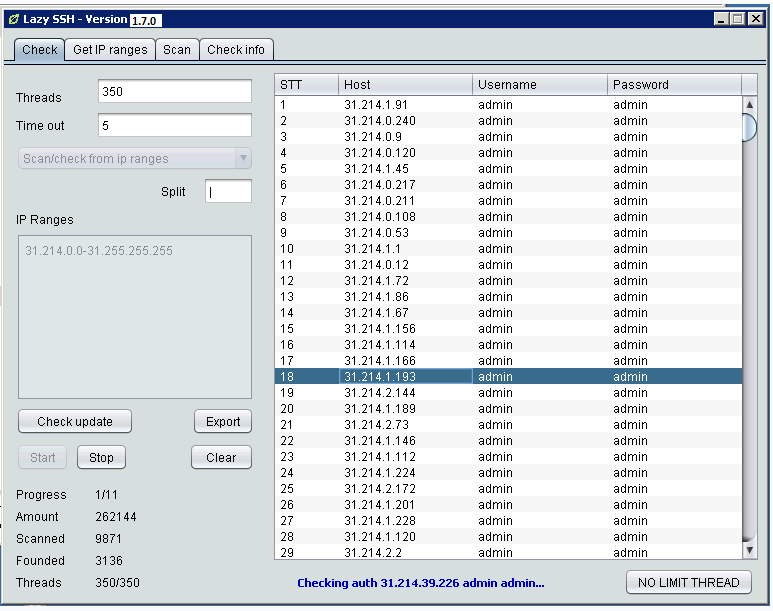Select host row 31.214.0.211
Image resolution: width=773 pixels, height=611 pixels.
tap(508, 201)
